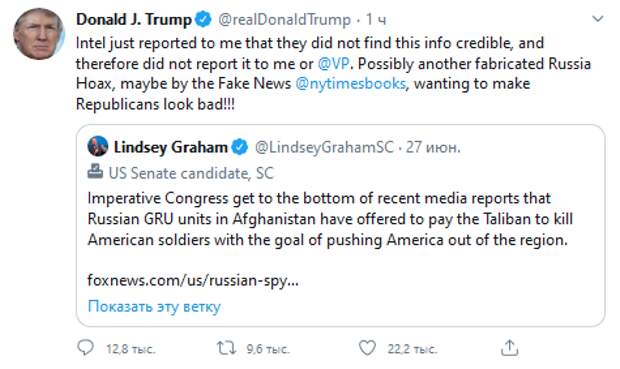
Task: Click 'Показать эту ветку' thread link
Action: coord(154,307)
